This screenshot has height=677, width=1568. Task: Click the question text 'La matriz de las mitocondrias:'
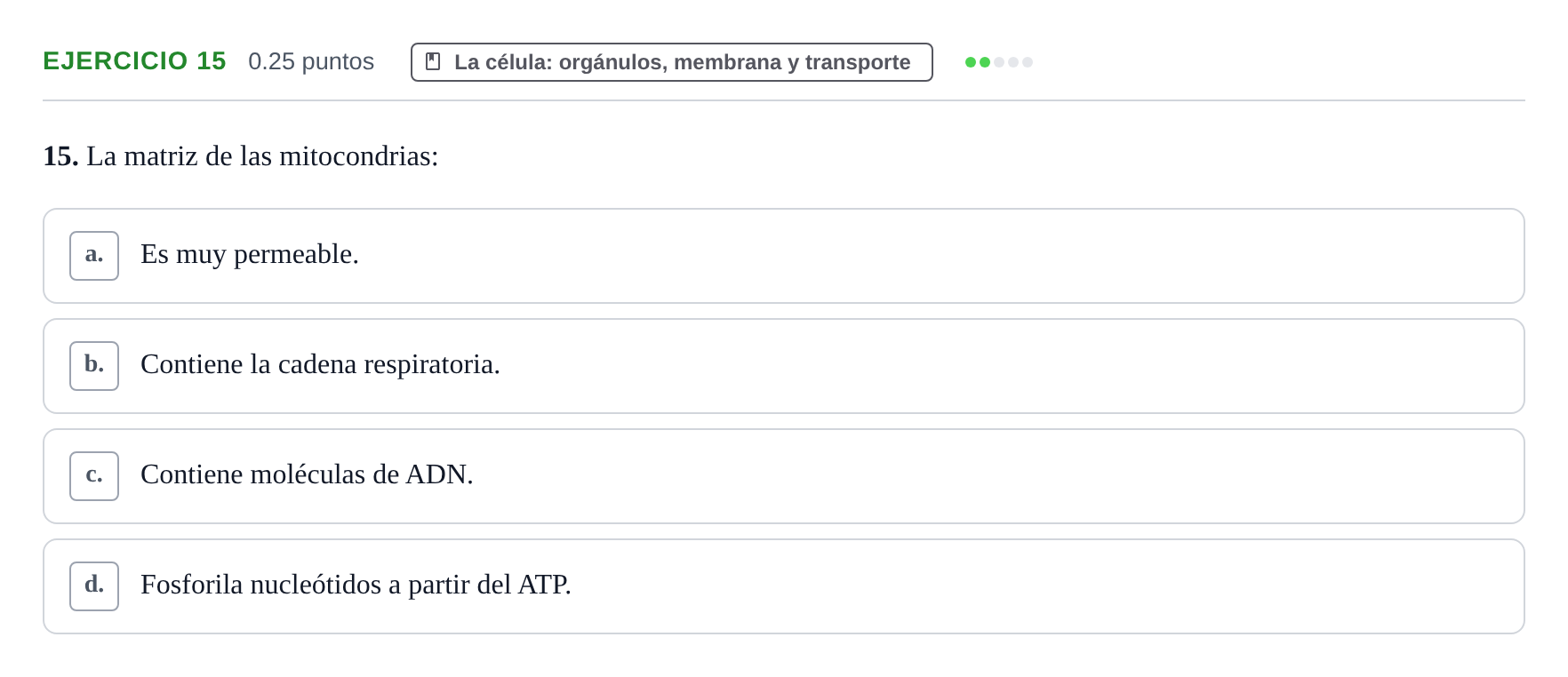pos(262,156)
